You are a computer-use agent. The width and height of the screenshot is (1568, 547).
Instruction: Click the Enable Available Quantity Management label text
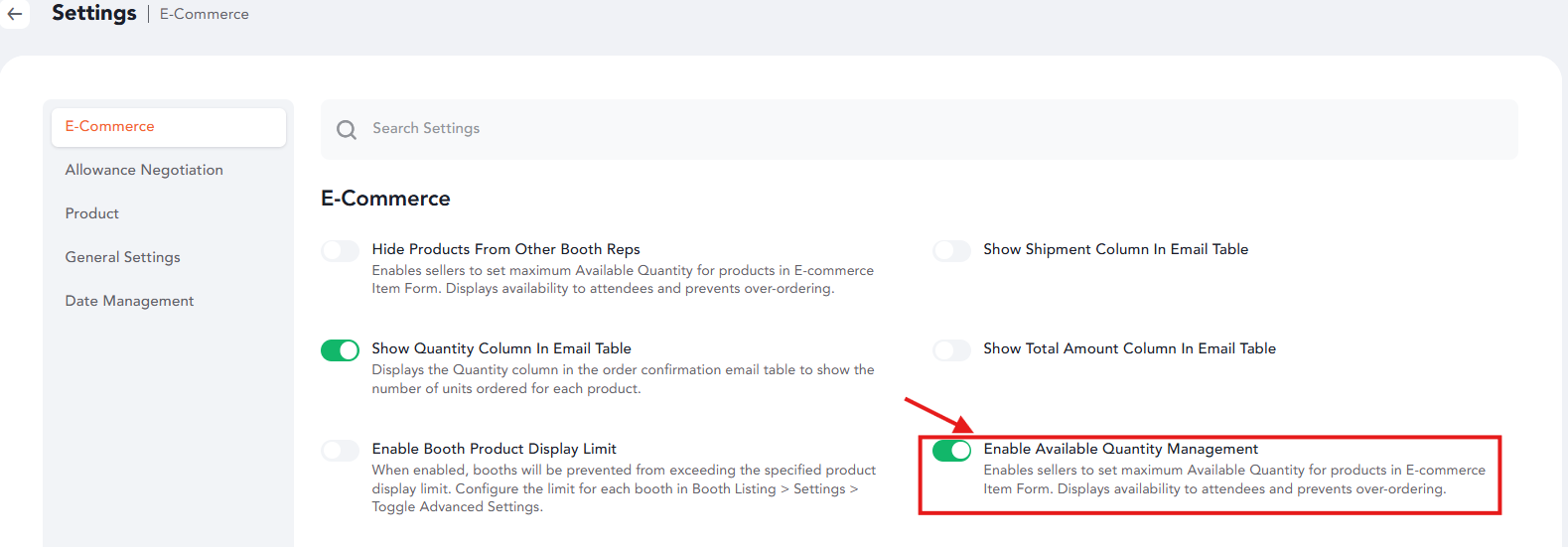tap(1121, 449)
